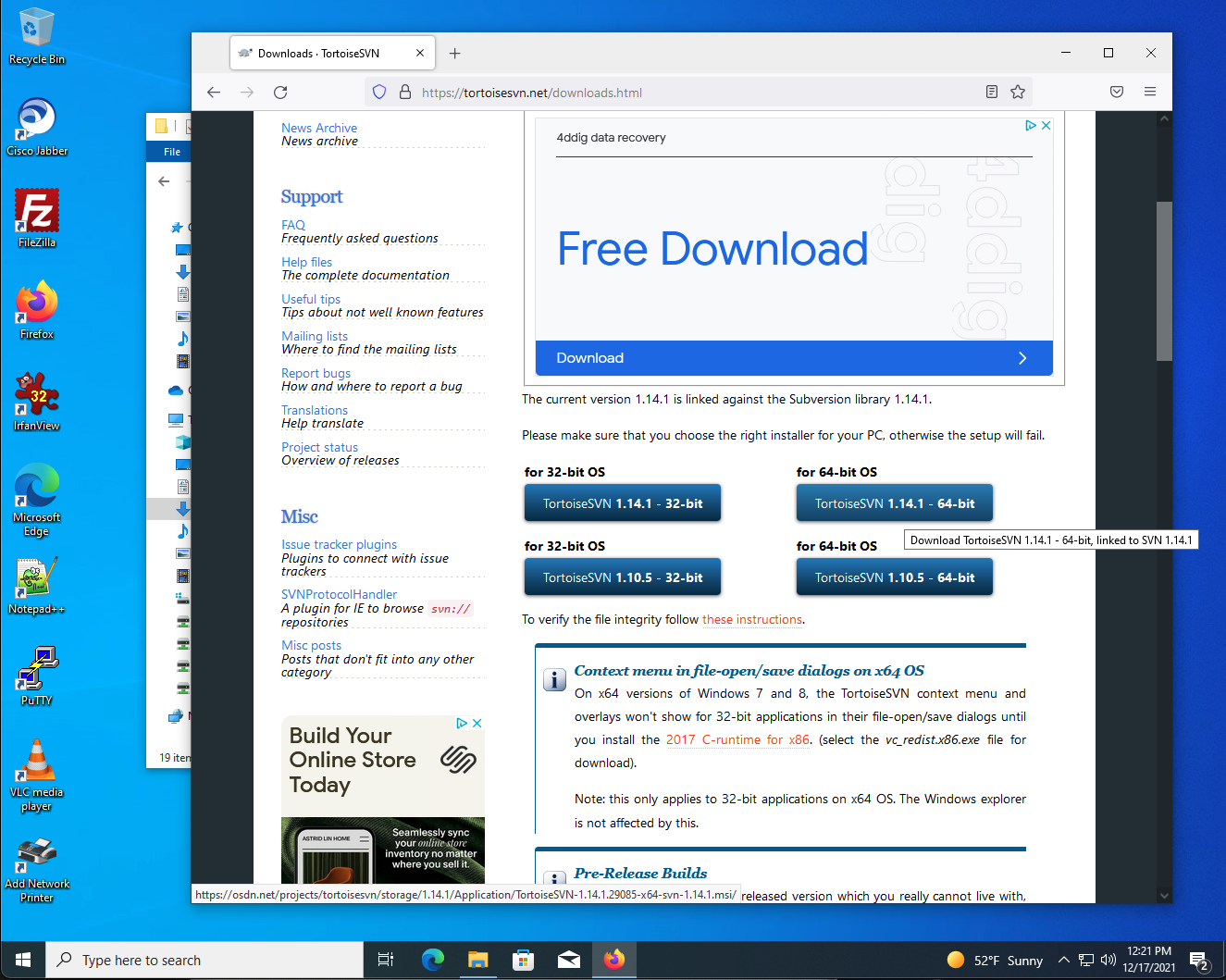
Task: Download TortoiseSVN 1.10.5 32-bit installer
Action: 623,577
